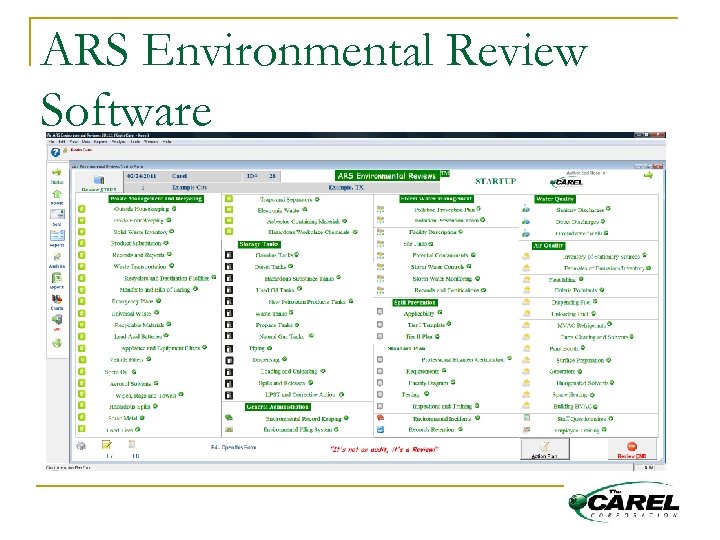This screenshot has height=540, width=720.
Task: Open Facility Description item
Action: coord(433,232)
